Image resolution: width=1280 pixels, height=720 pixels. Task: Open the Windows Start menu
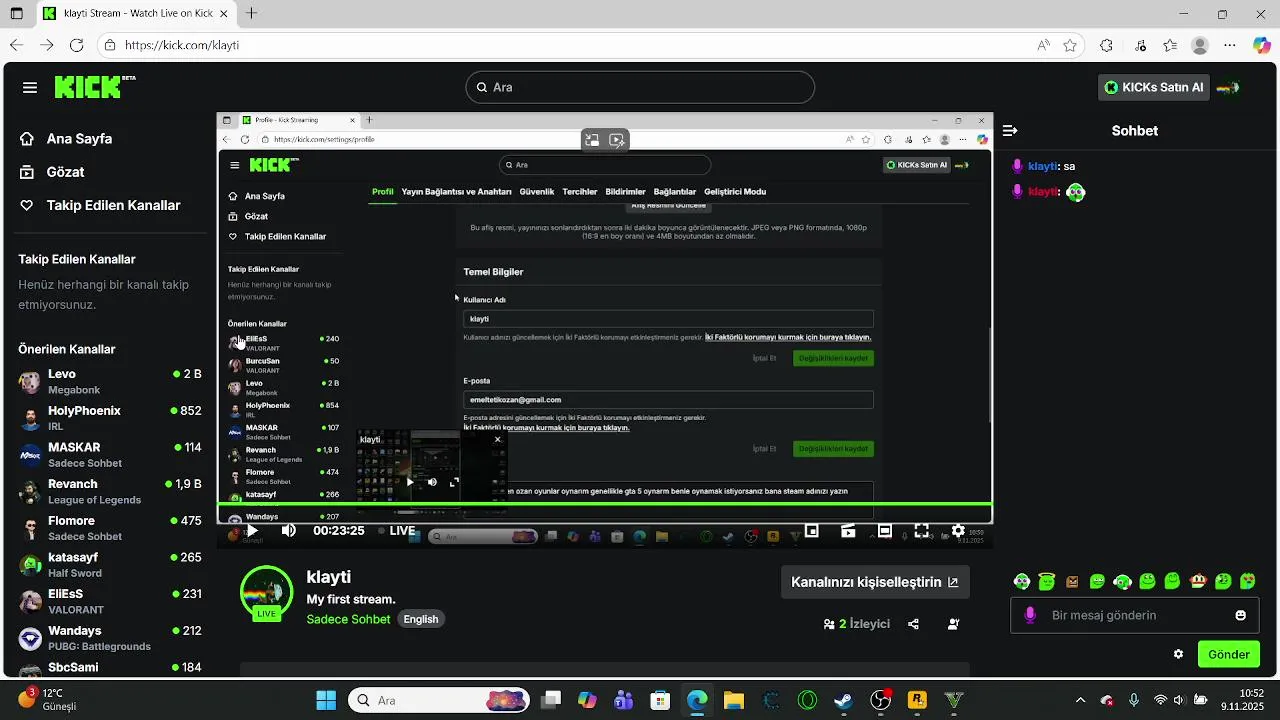click(x=326, y=700)
